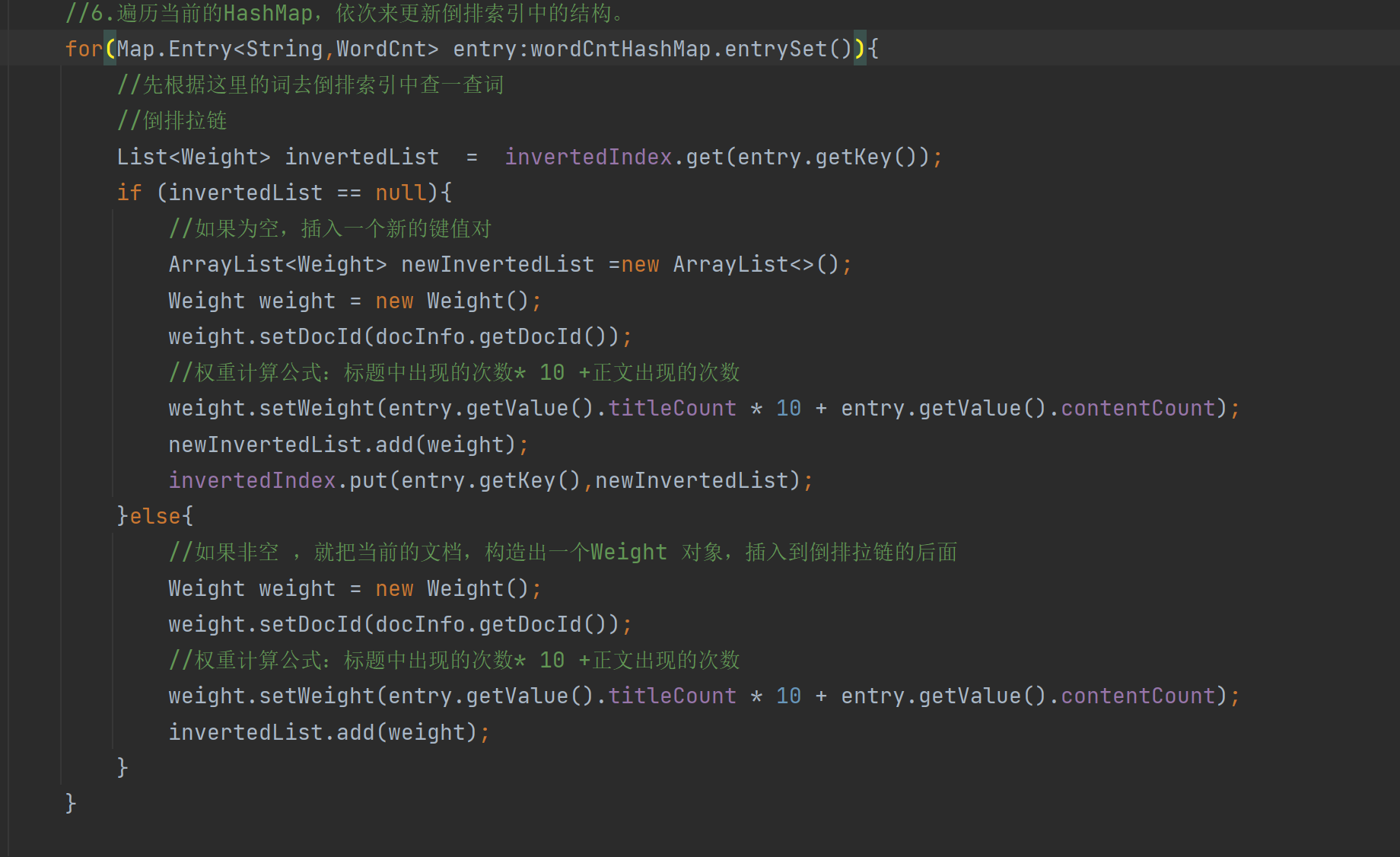Screen dimensions: 1400x857
Task: Click the closing brace of the else block
Action: [123, 767]
